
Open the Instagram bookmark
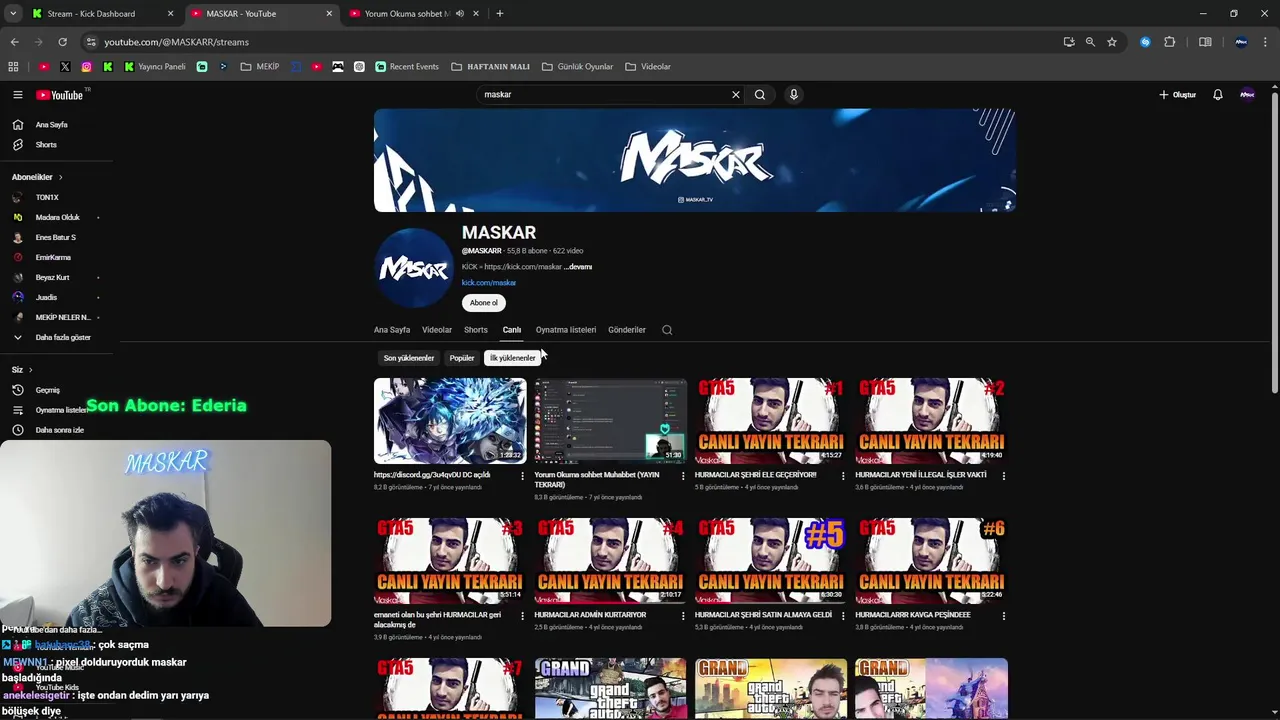coord(87,67)
